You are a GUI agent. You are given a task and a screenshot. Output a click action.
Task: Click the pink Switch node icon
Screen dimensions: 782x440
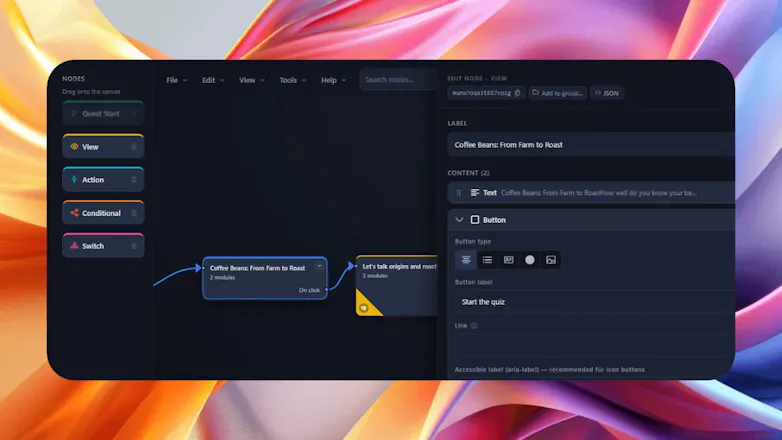pyautogui.click(x=74, y=246)
